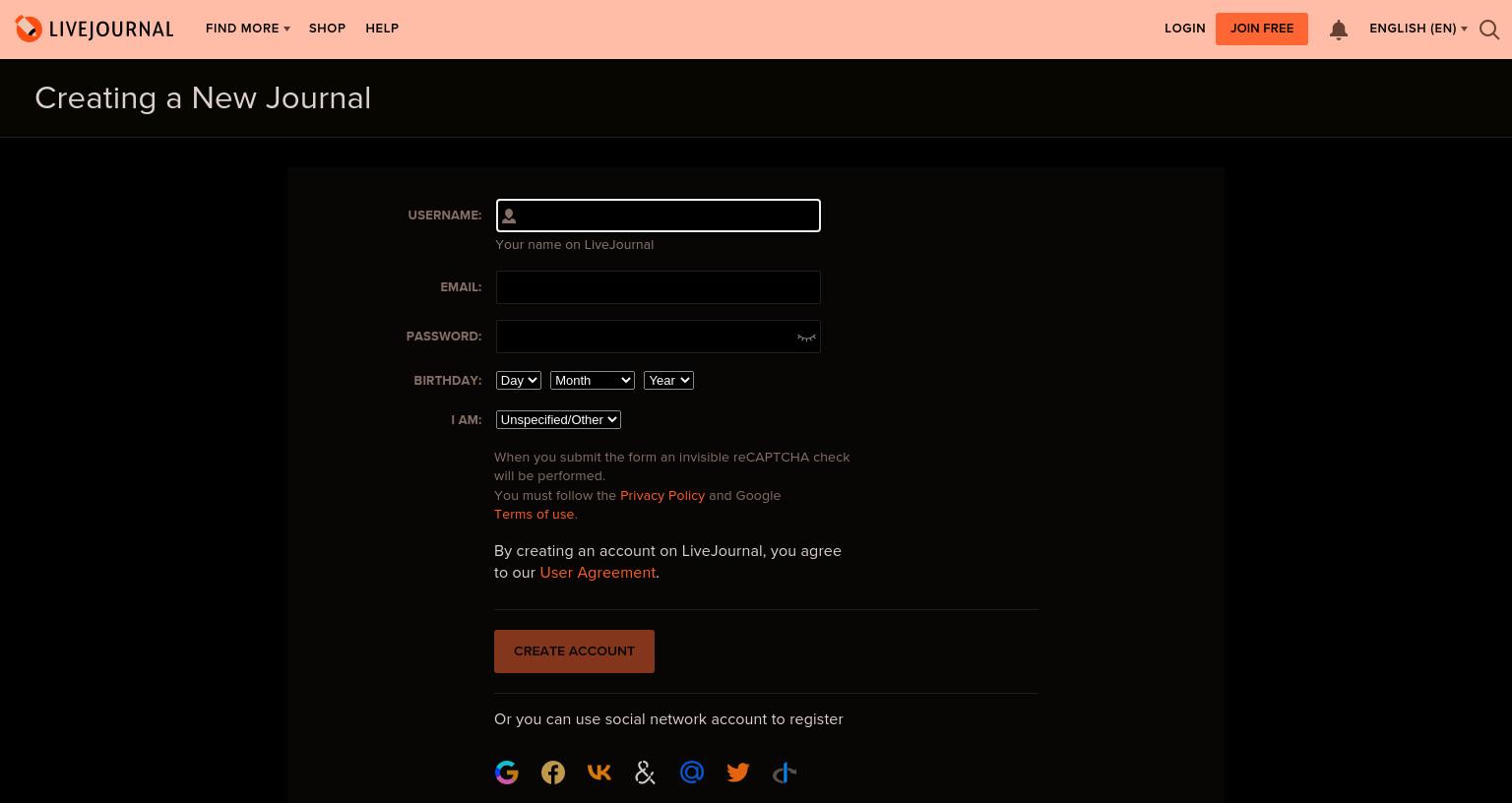Open the birthday Month dropdown

[593, 381]
